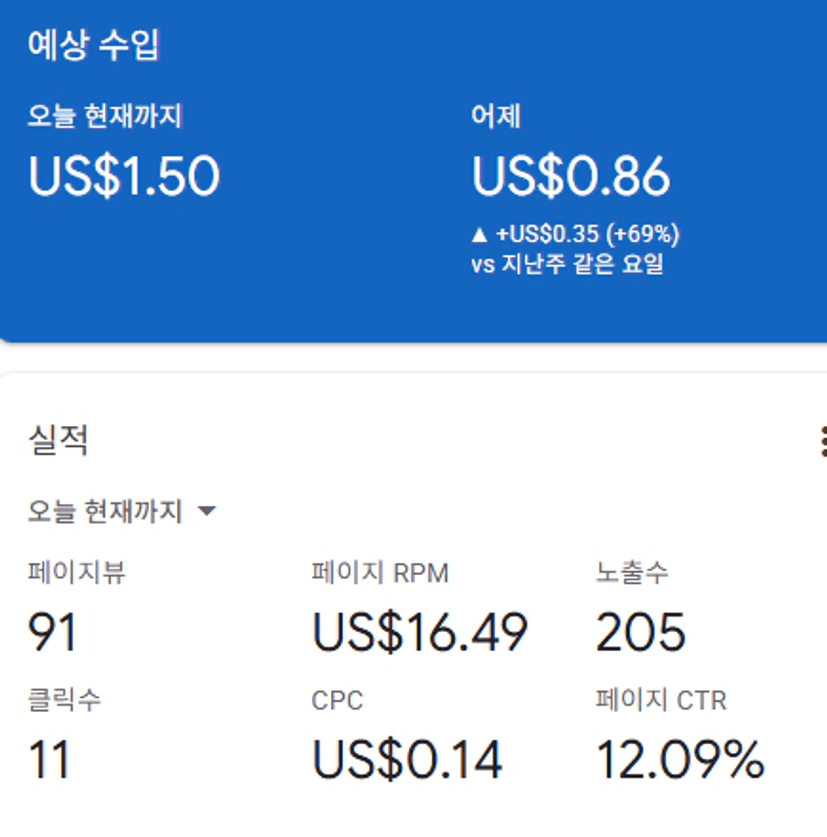This screenshot has width=827, height=837.
Task: Click the +US$0.35 (+69%) change text
Action: [x=588, y=234]
